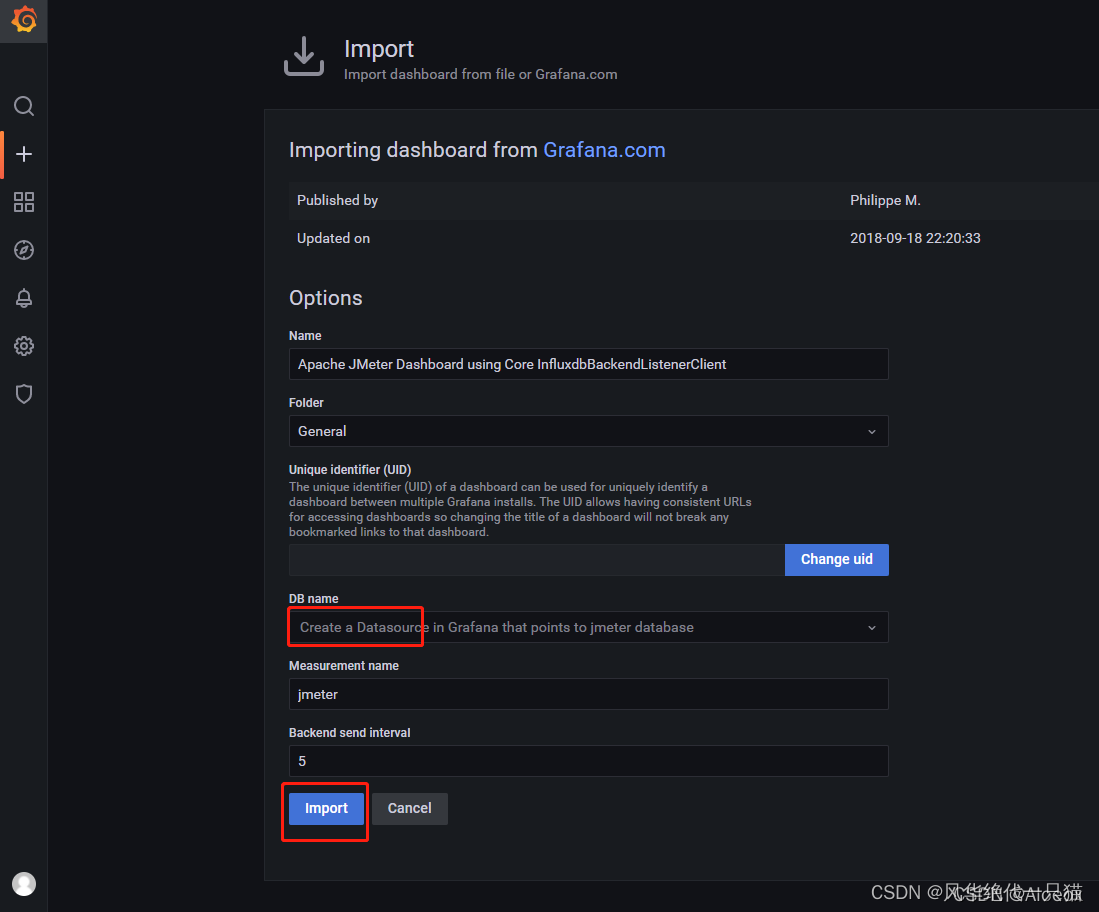Click the Folder label
1099x912 pixels.
(x=306, y=403)
